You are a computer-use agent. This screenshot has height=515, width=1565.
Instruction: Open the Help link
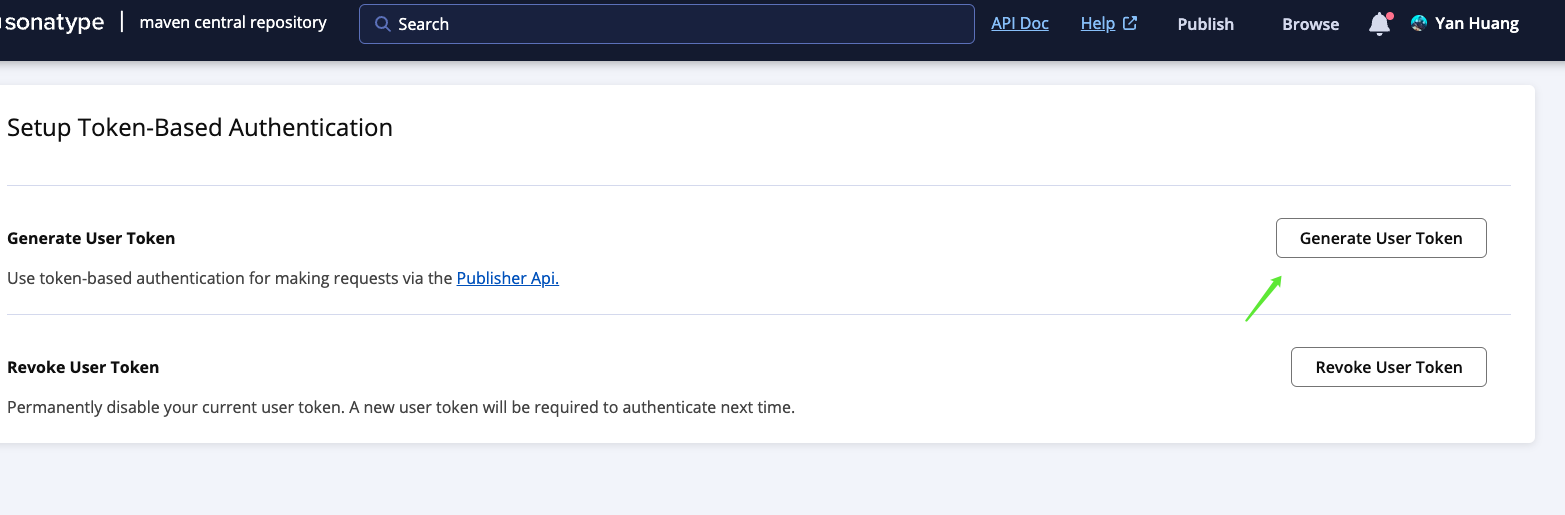tap(1097, 23)
